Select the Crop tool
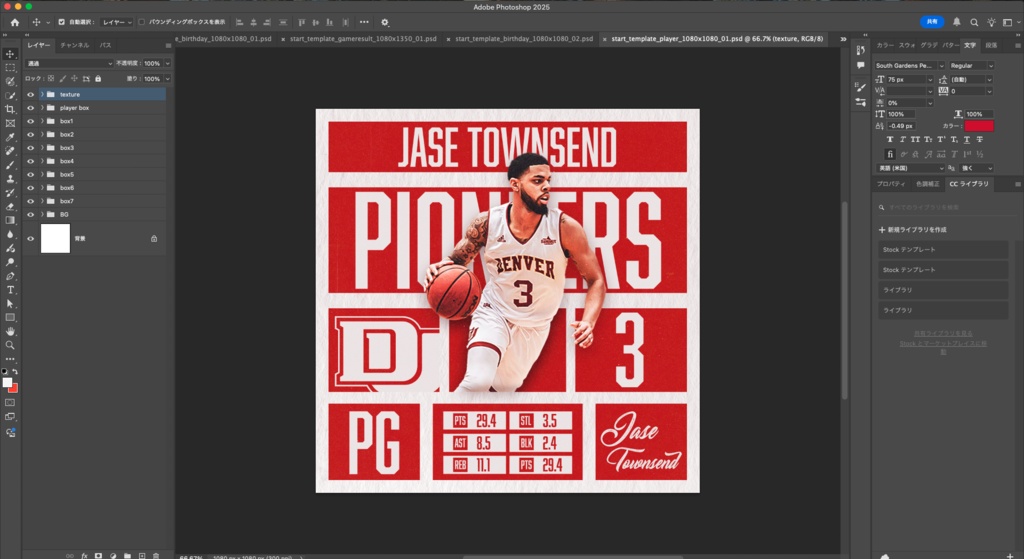This screenshot has height=559, width=1024. tap(10, 109)
